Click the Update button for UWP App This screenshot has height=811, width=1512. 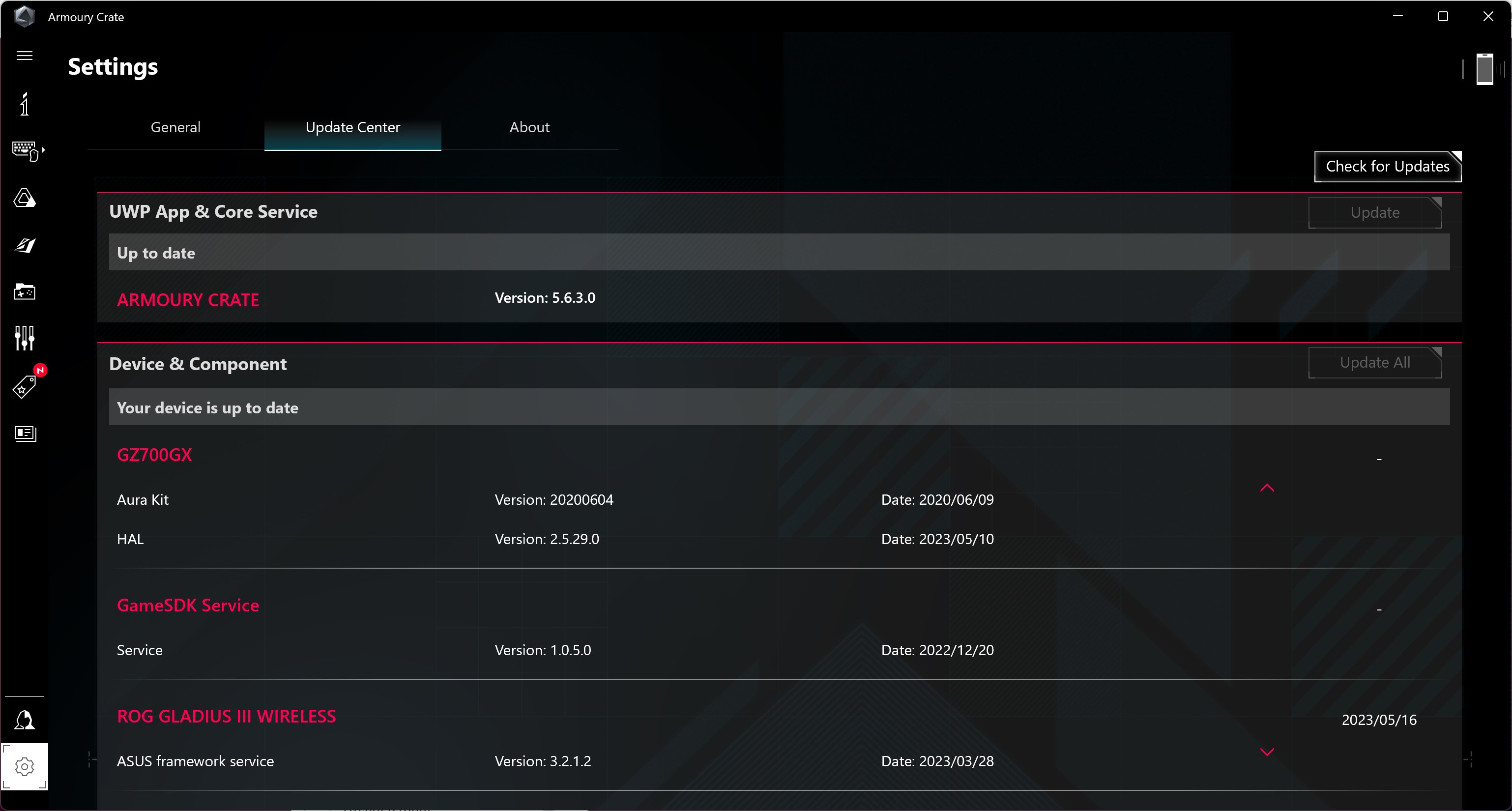[x=1375, y=212]
